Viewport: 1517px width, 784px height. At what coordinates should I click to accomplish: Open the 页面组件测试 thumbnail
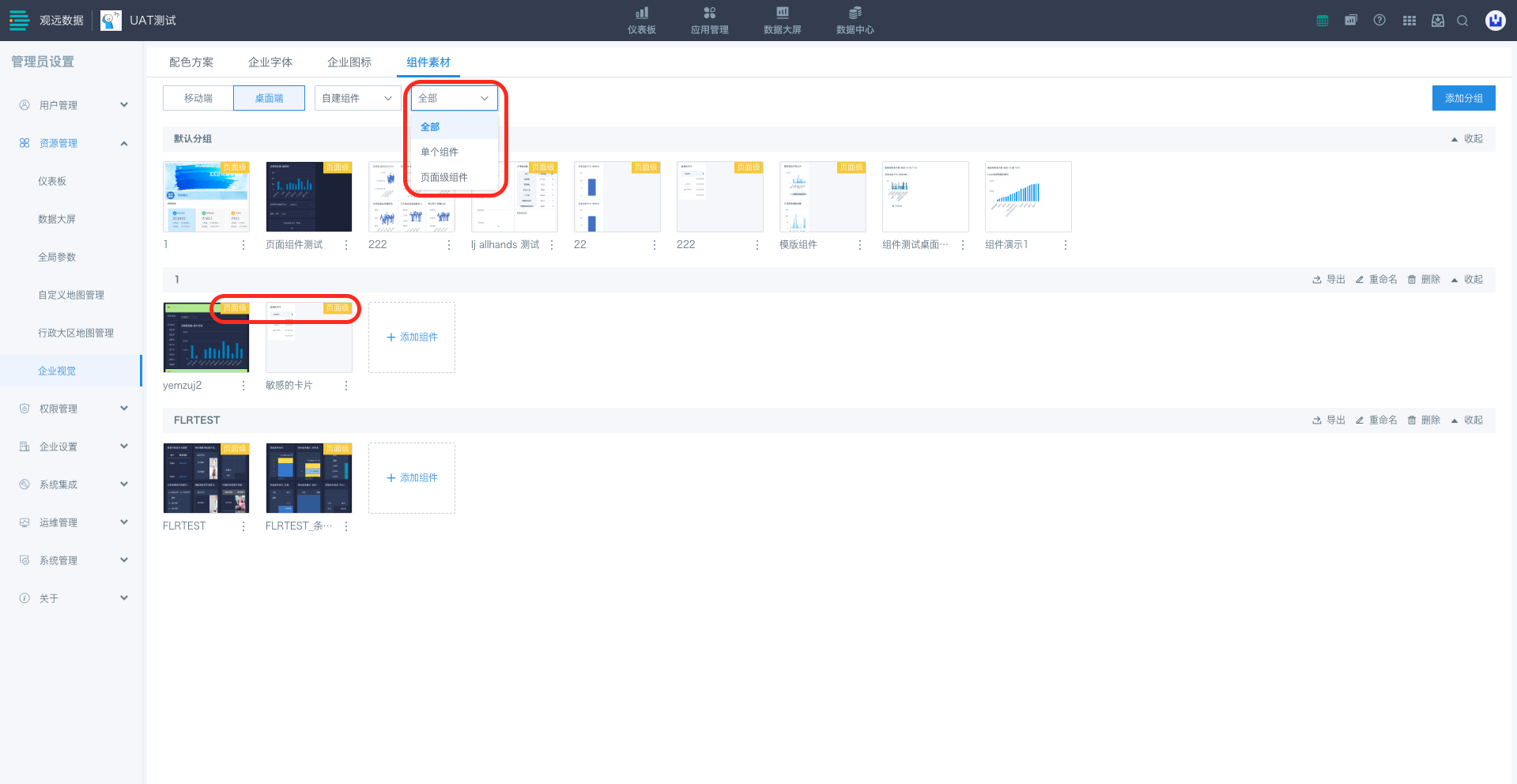click(x=309, y=197)
